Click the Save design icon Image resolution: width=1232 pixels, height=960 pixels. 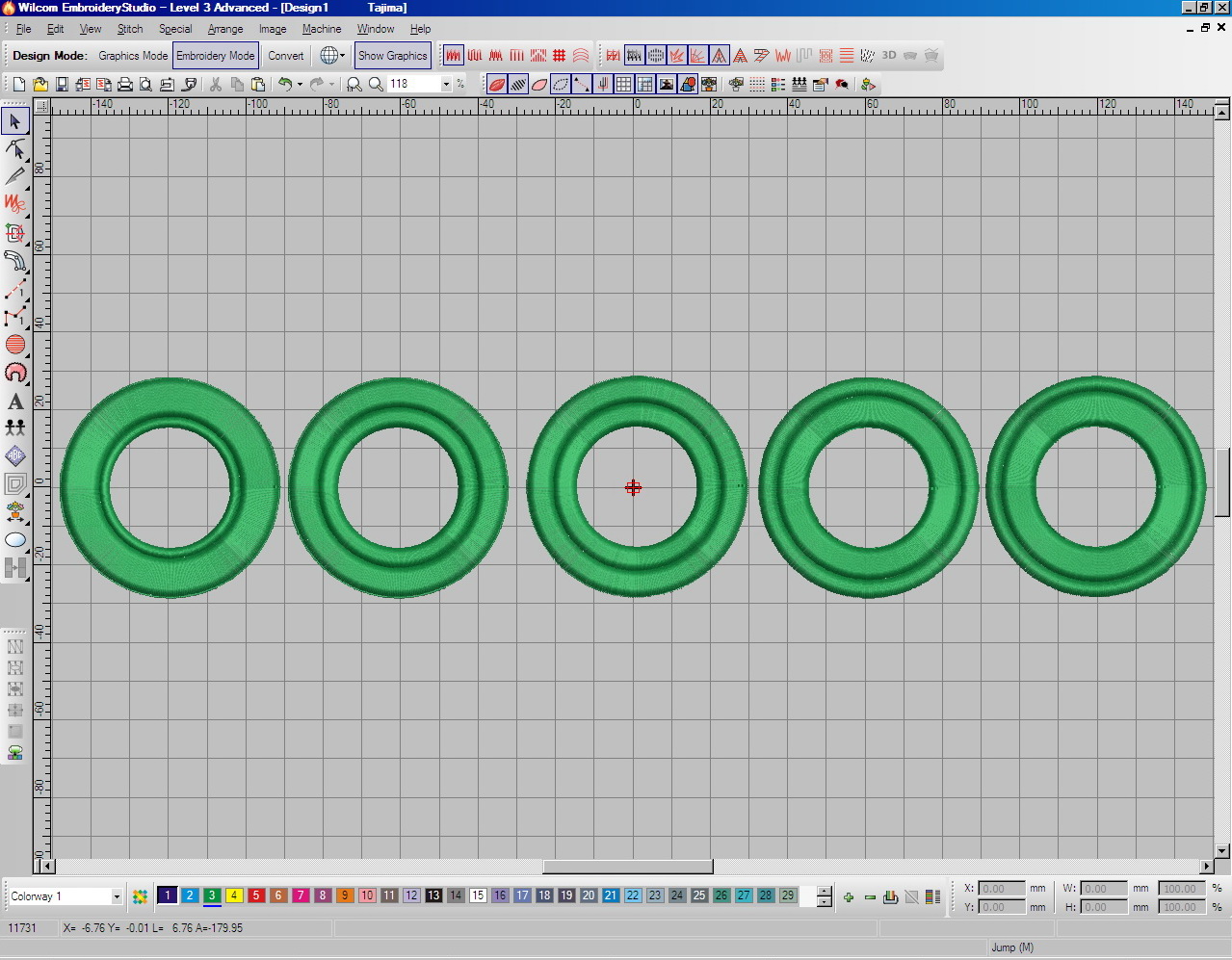pyautogui.click(x=62, y=85)
